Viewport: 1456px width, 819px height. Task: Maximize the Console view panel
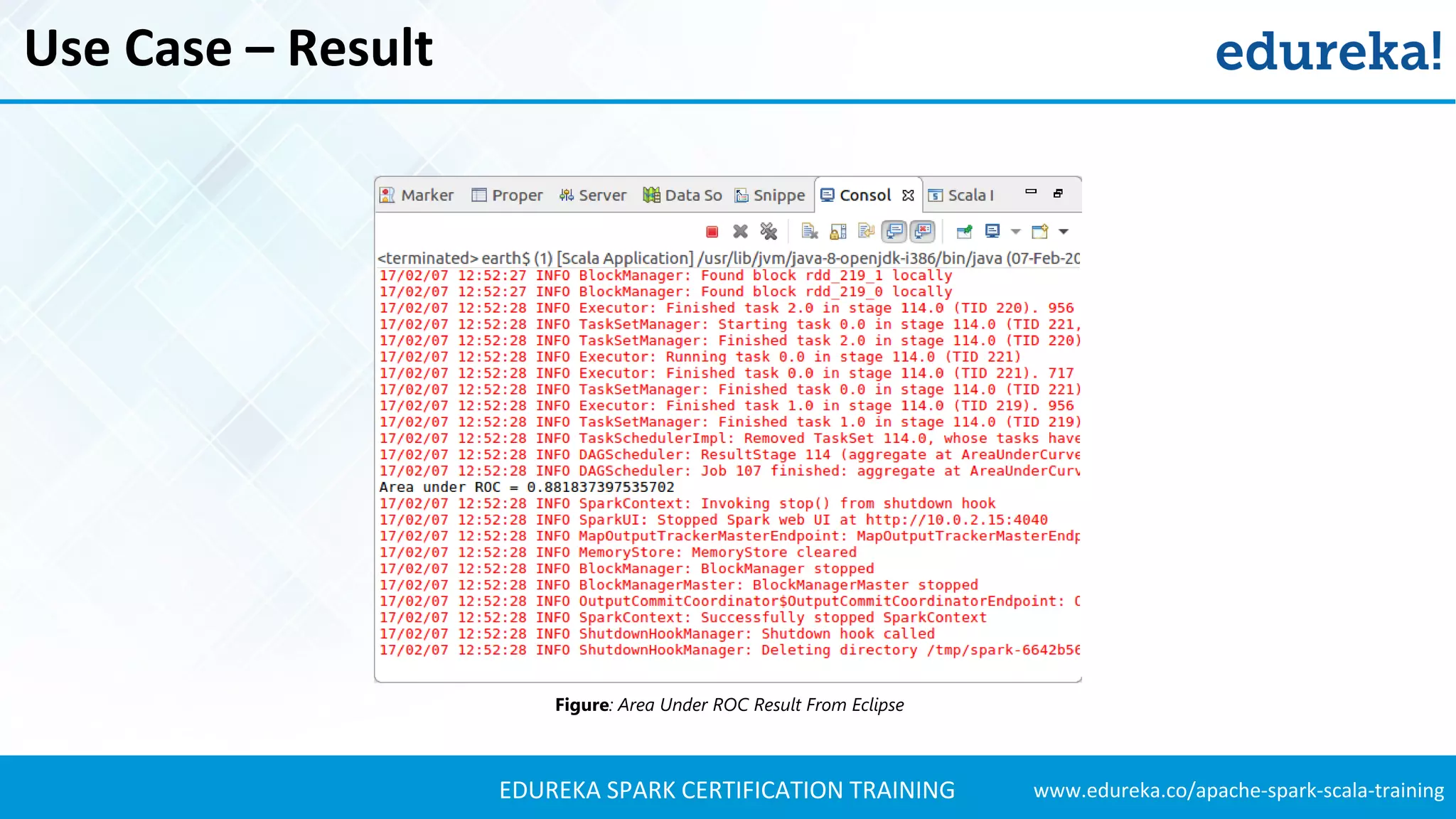(1058, 193)
